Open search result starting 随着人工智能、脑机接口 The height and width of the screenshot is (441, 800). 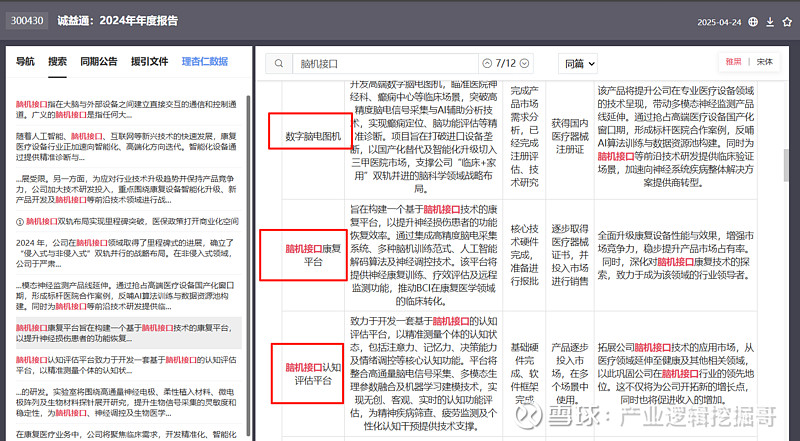coord(127,146)
